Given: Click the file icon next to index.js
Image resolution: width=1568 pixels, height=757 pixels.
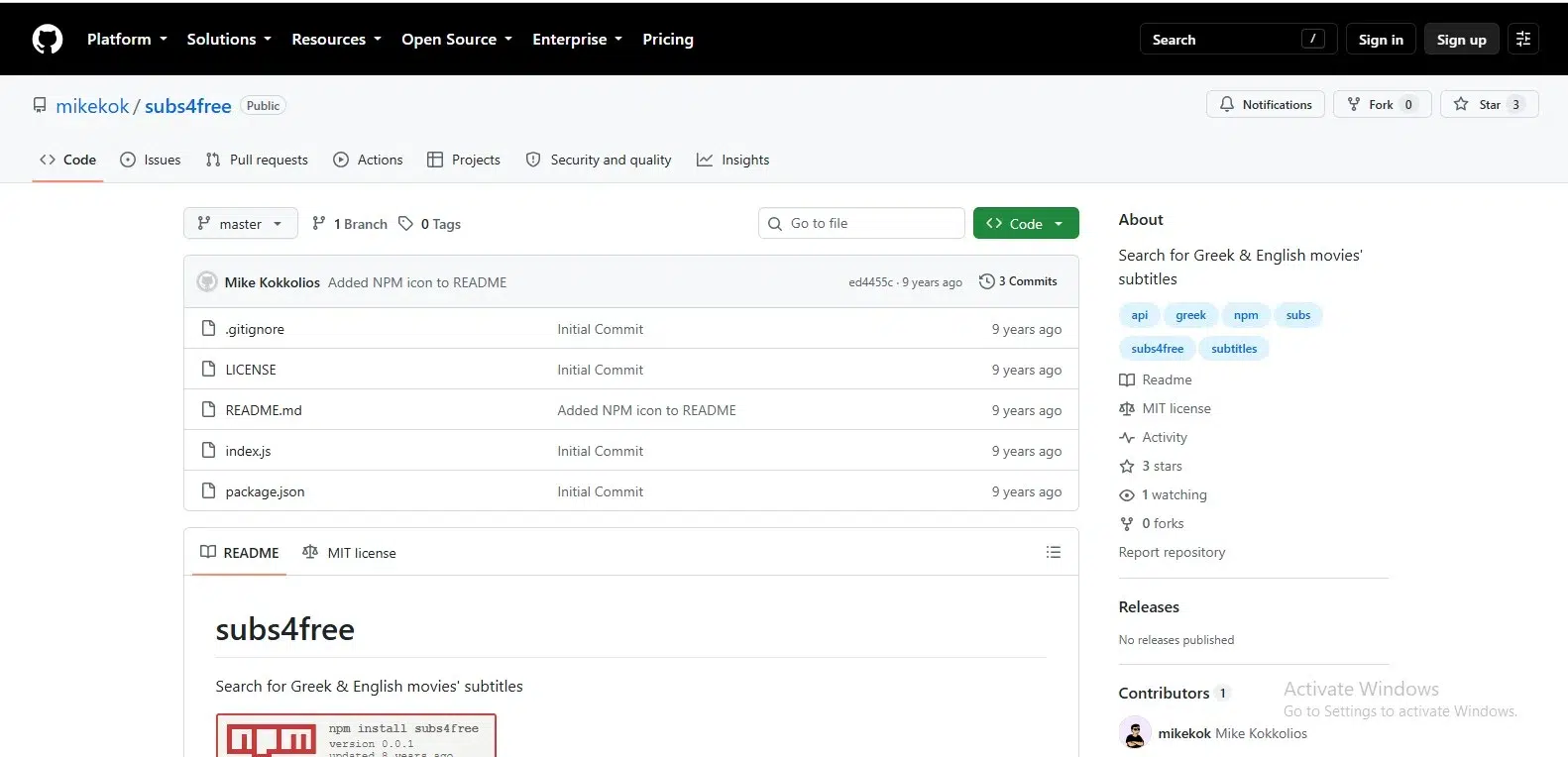Looking at the screenshot, I should click(208, 450).
